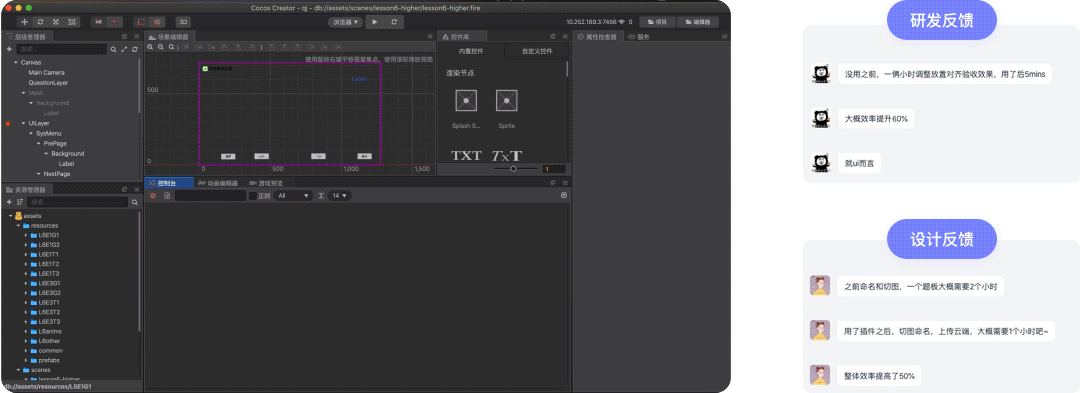Select the blue Label in the scene
Image resolution: width=1080 pixels, height=393 pixels.
(359, 79)
